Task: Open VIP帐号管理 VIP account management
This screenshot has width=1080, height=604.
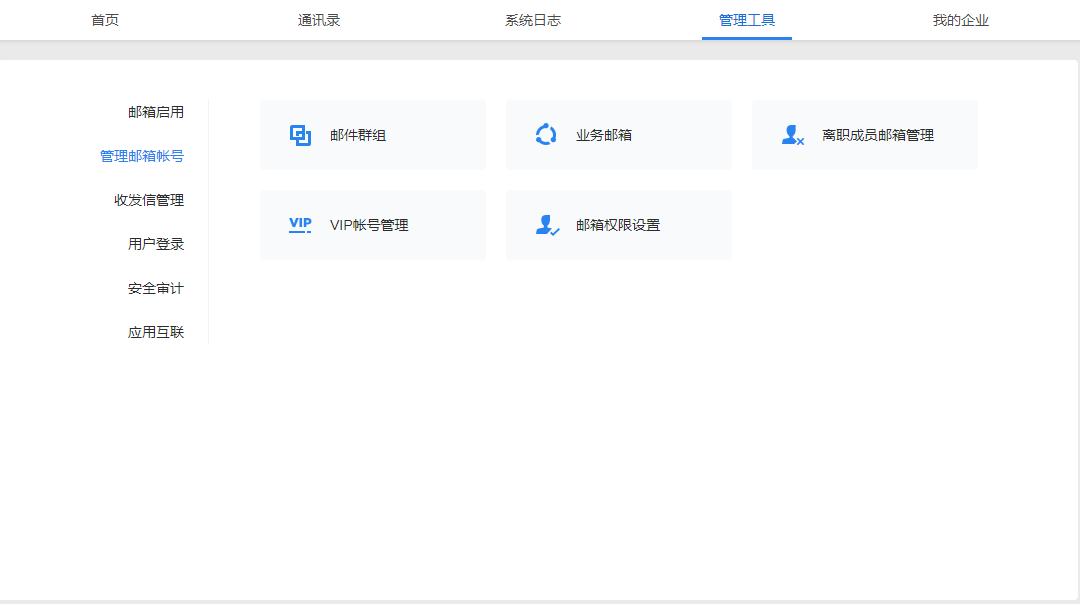Action: tap(373, 224)
